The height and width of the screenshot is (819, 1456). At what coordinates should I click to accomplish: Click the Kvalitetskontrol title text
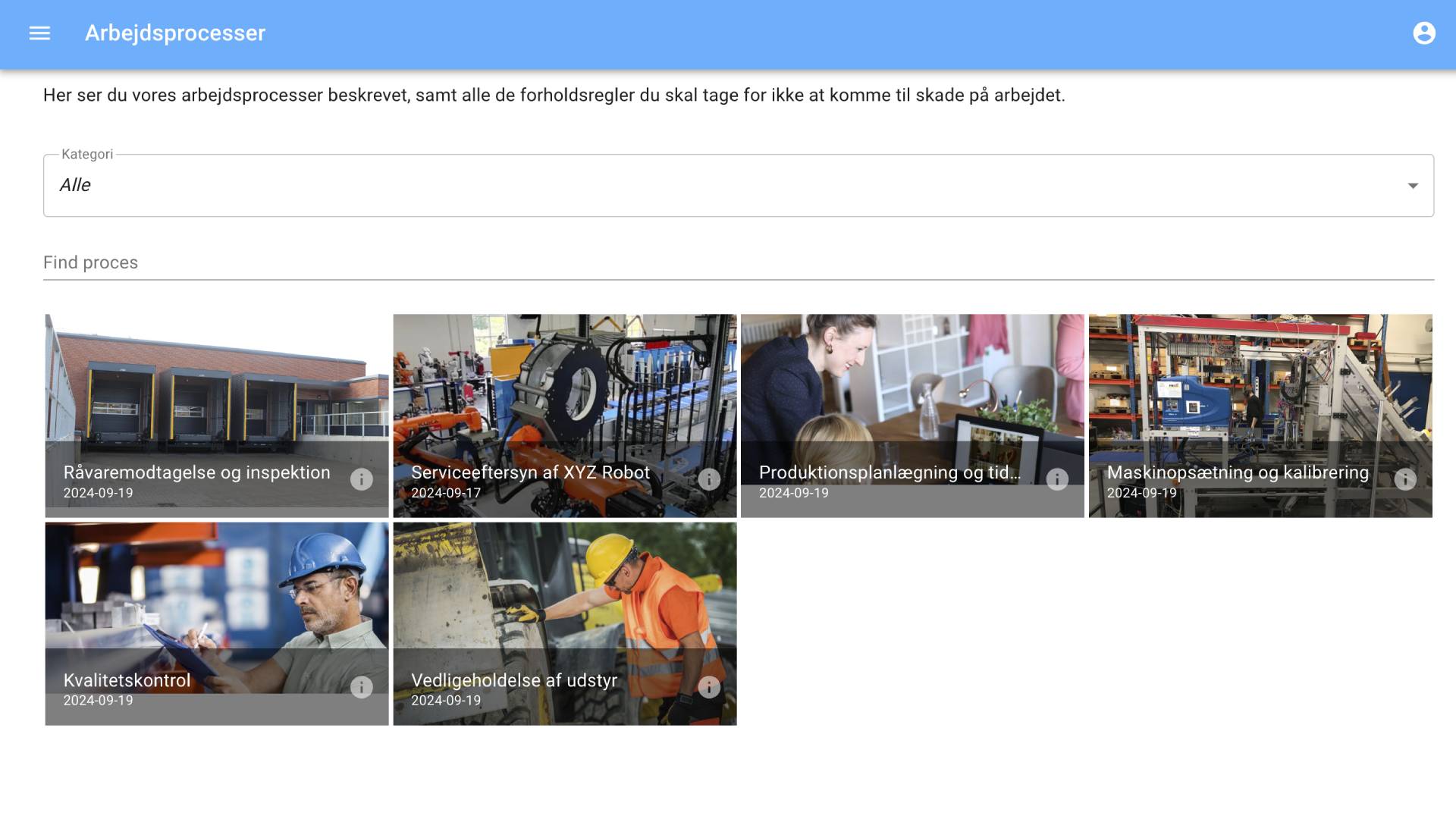click(x=127, y=680)
